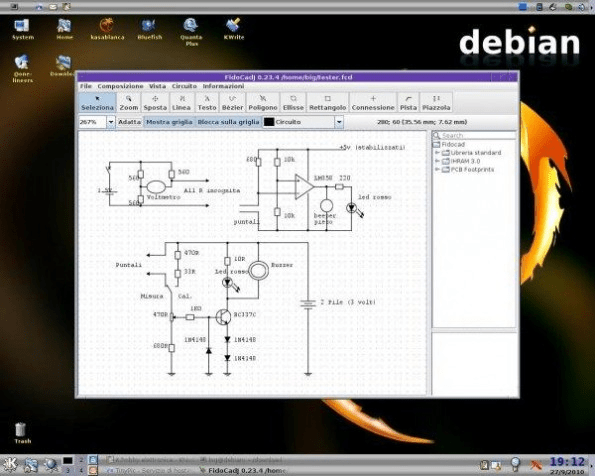
Task: Select the Testo text tool
Action: [x=207, y=103]
